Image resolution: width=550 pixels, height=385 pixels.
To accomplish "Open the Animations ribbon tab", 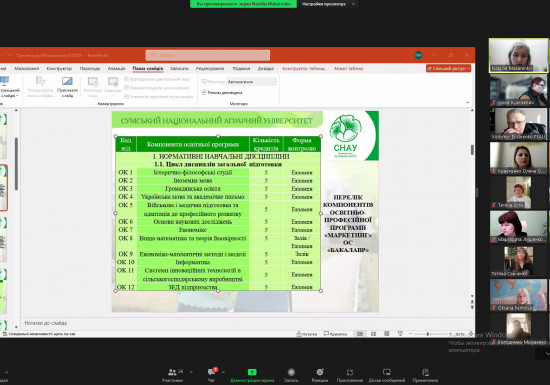I will (116, 68).
